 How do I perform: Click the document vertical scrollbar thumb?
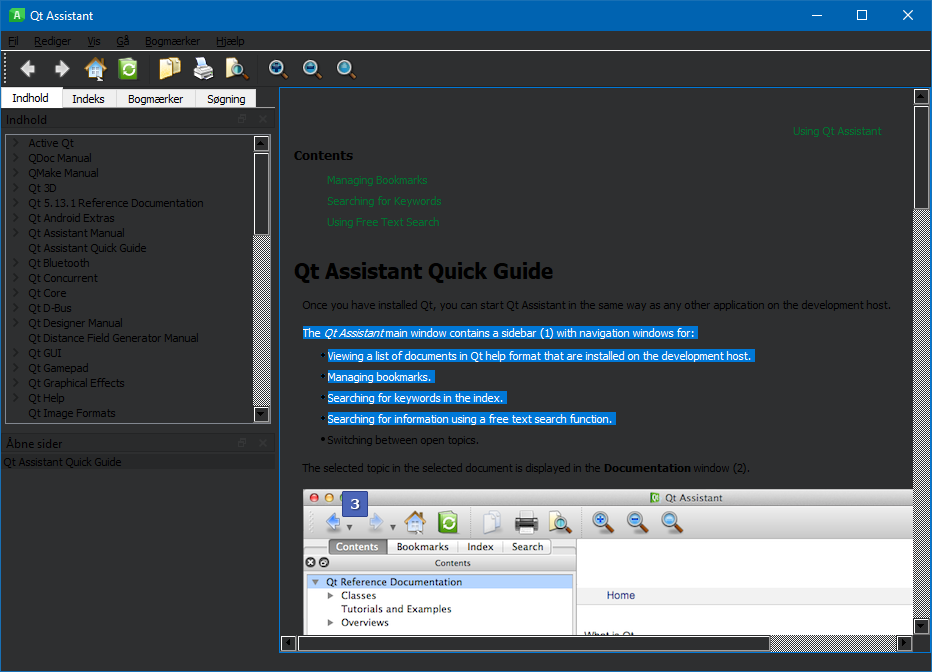921,158
